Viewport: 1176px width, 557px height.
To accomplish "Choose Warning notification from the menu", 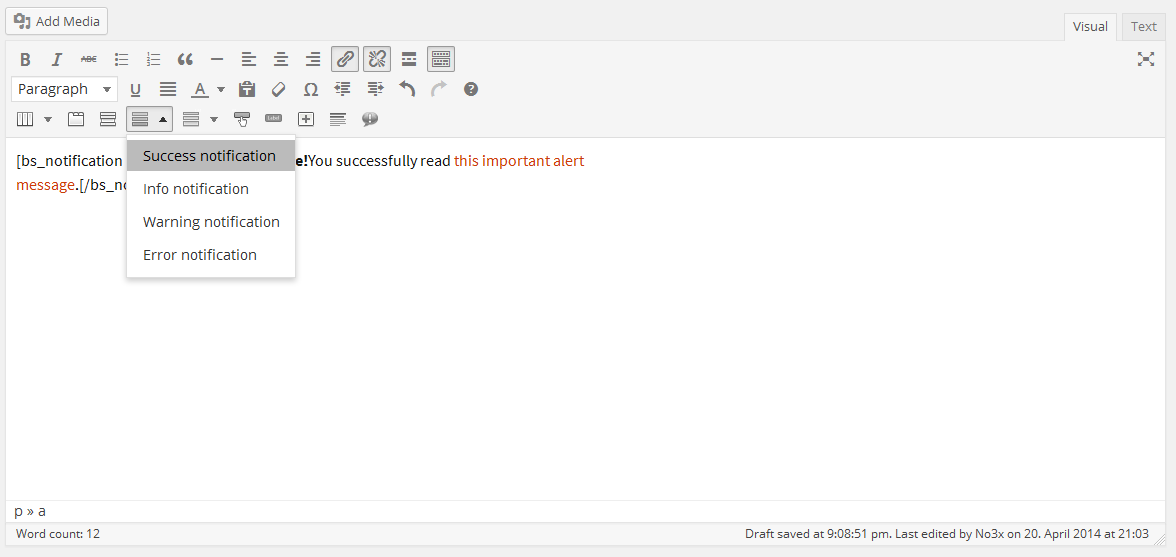I will (x=211, y=222).
